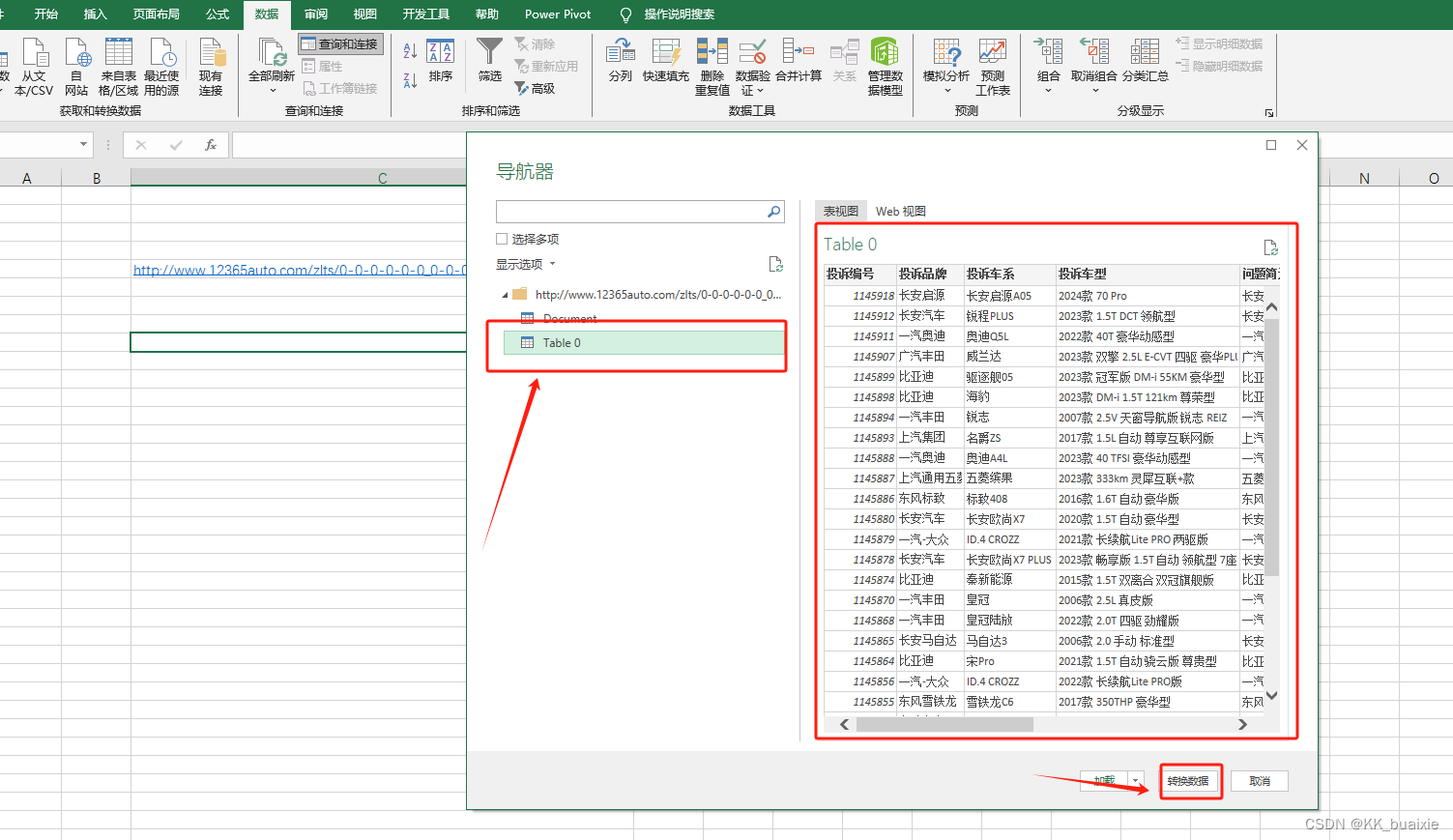
Task: Switch to Web View (Web 视图) tab
Action: click(x=901, y=211)
